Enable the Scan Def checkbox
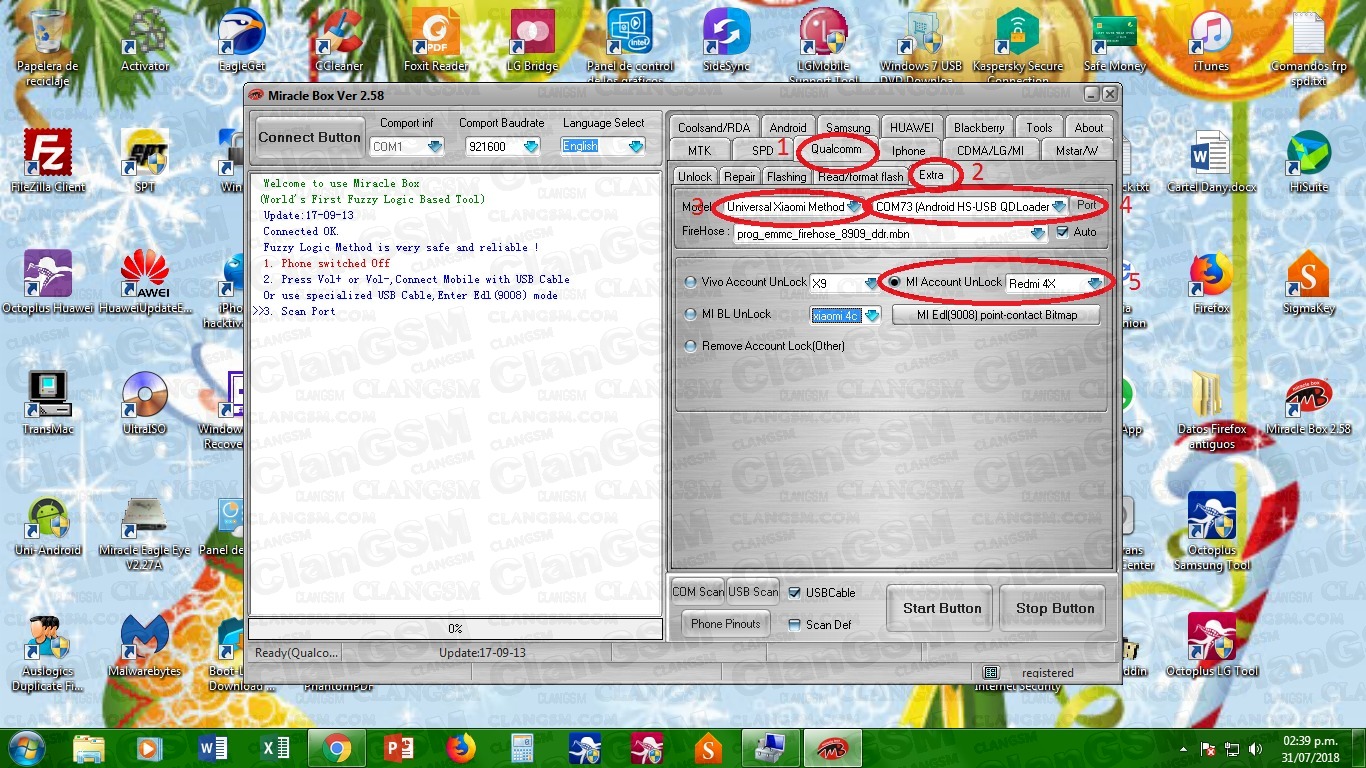1366x768 pixels. point(795,625)
